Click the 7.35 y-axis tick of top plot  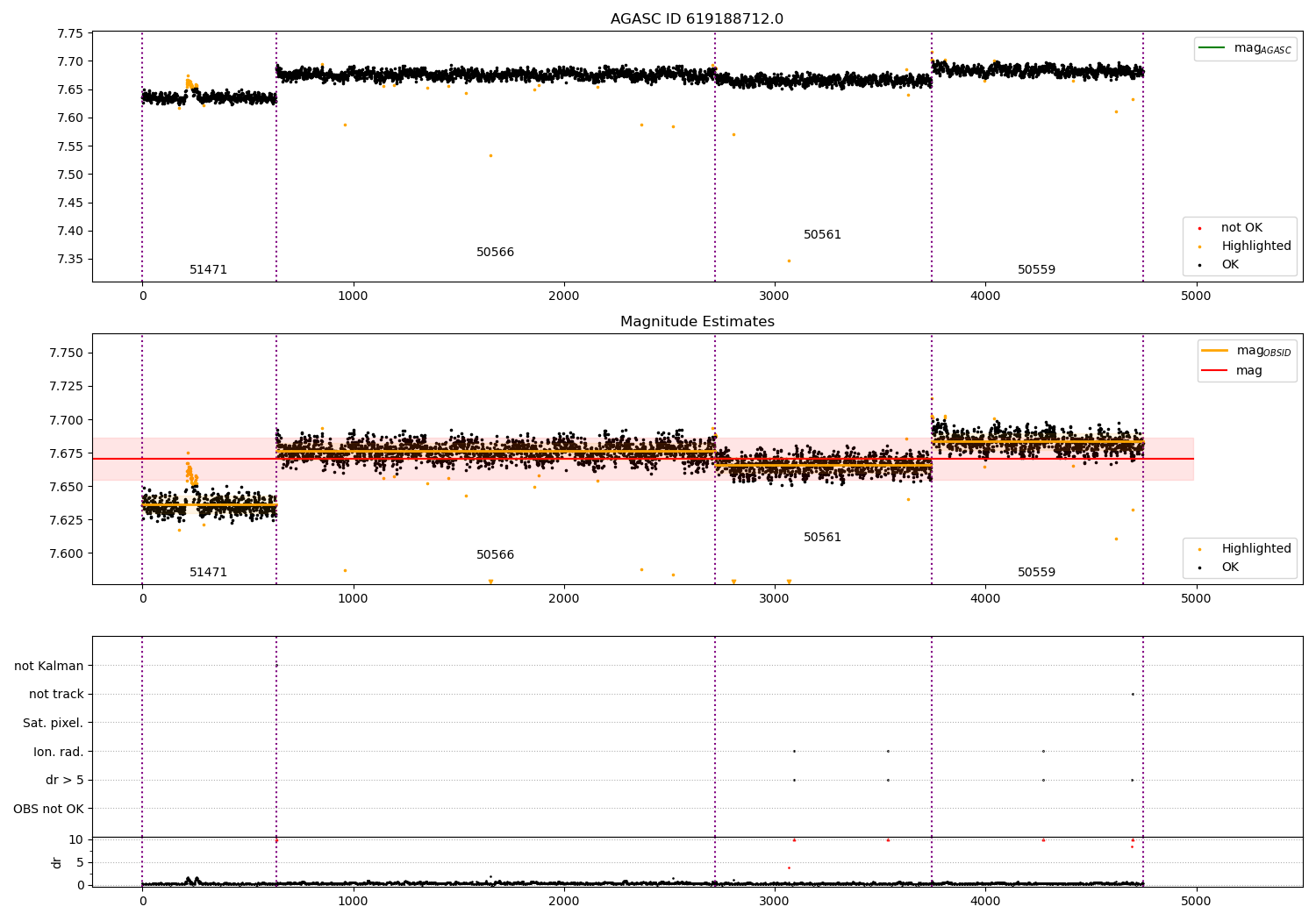pos(70,260)
